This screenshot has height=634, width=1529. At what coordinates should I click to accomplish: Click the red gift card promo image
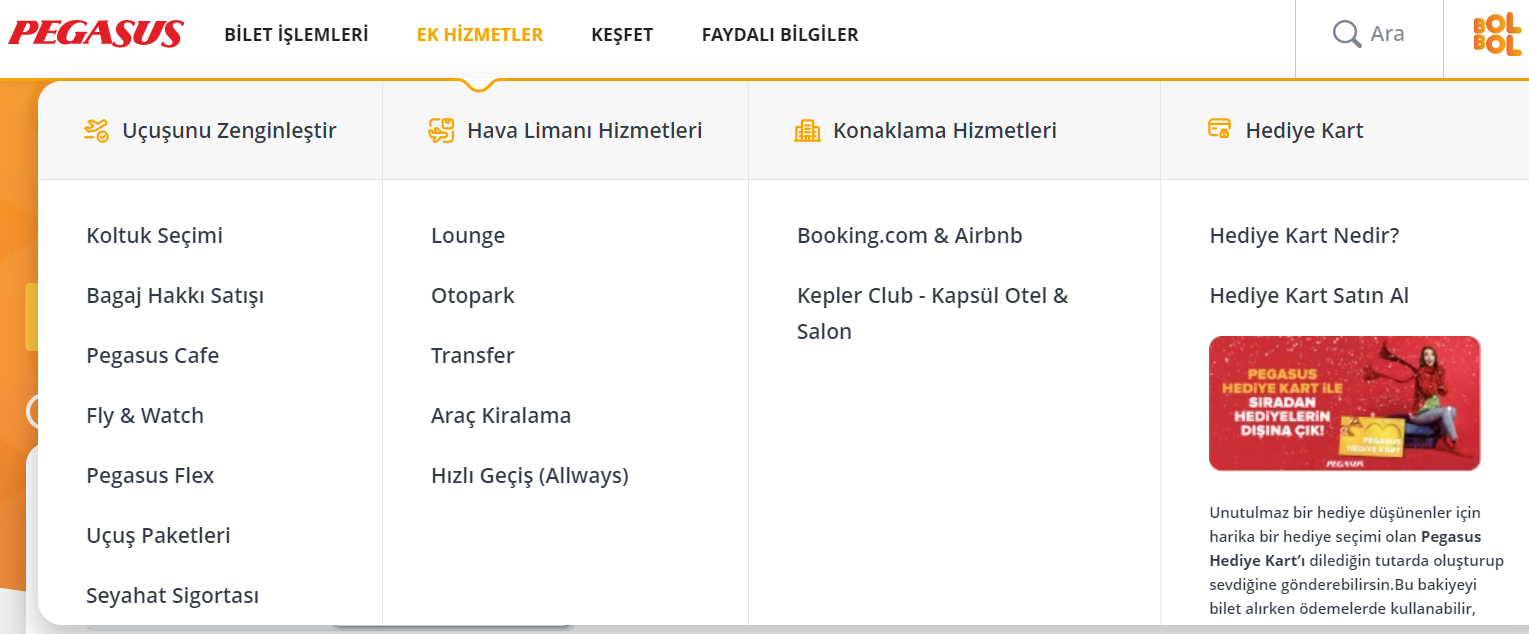tap(1344, 403)
